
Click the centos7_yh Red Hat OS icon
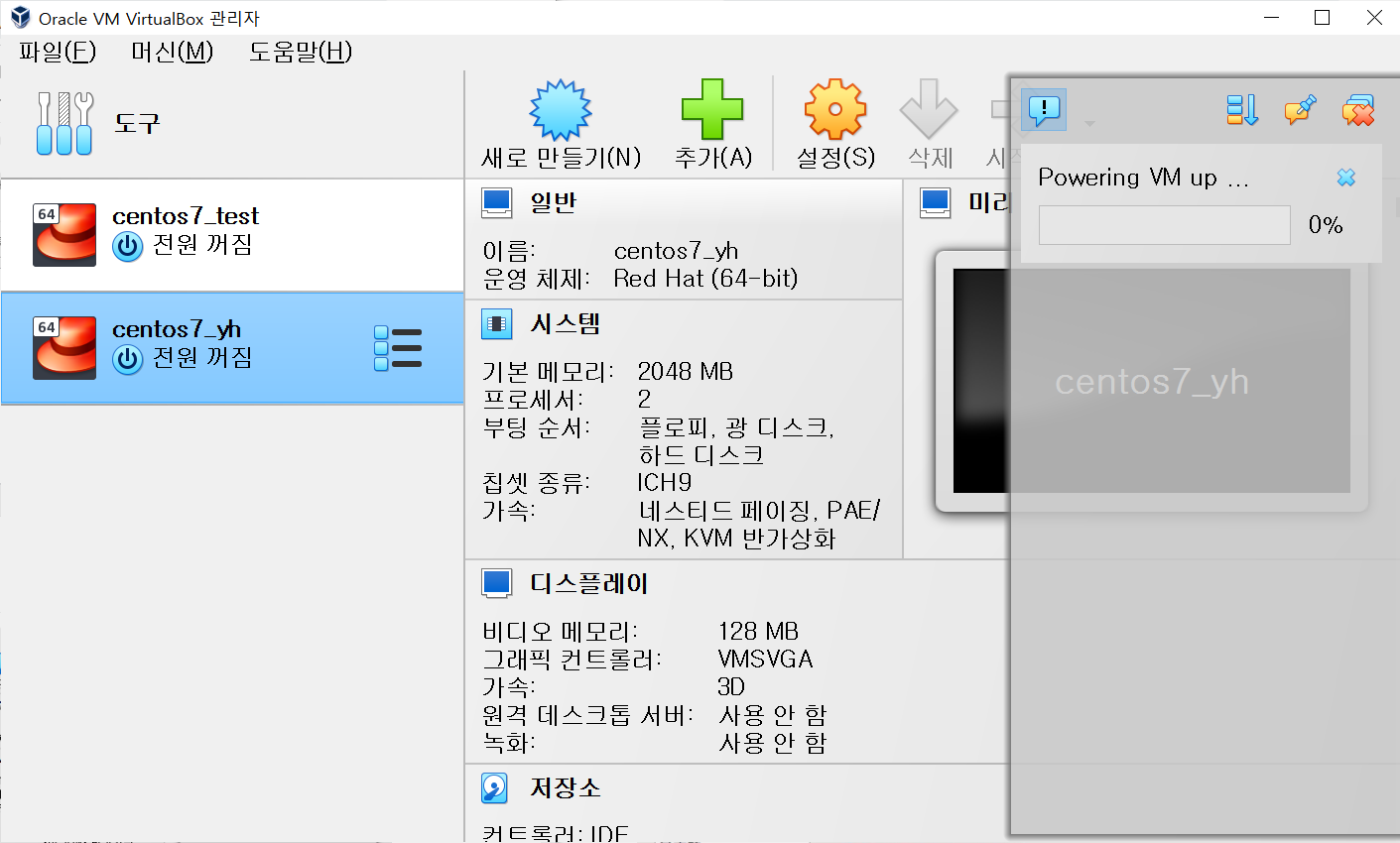coord(64,348)
